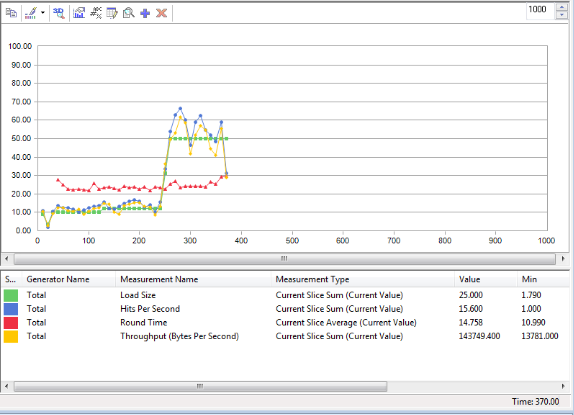Sort by Value column header
574x415 pixels.
tap(485, 280)
